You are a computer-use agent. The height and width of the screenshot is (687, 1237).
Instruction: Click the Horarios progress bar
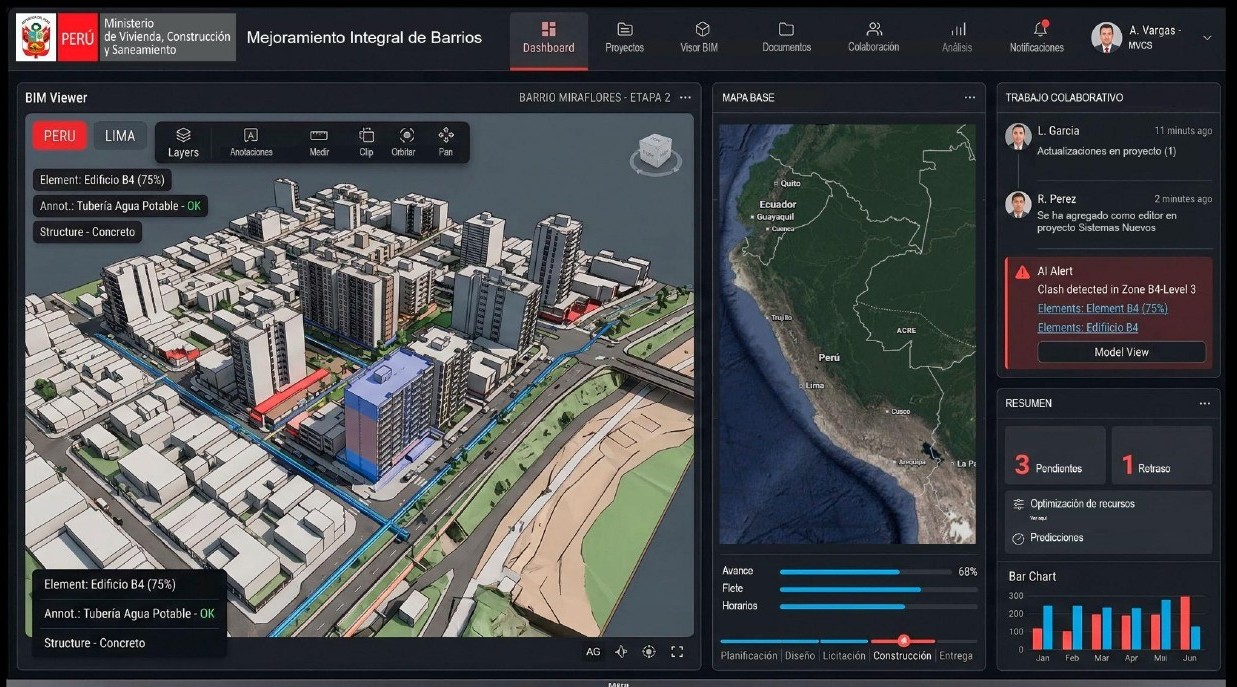pos(878,606)
